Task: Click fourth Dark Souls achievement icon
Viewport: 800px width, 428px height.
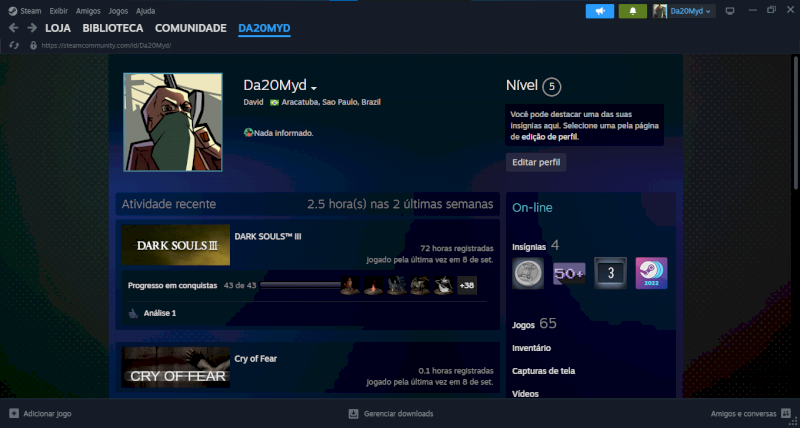Action: pyautogui.click(x=420, y=286)
